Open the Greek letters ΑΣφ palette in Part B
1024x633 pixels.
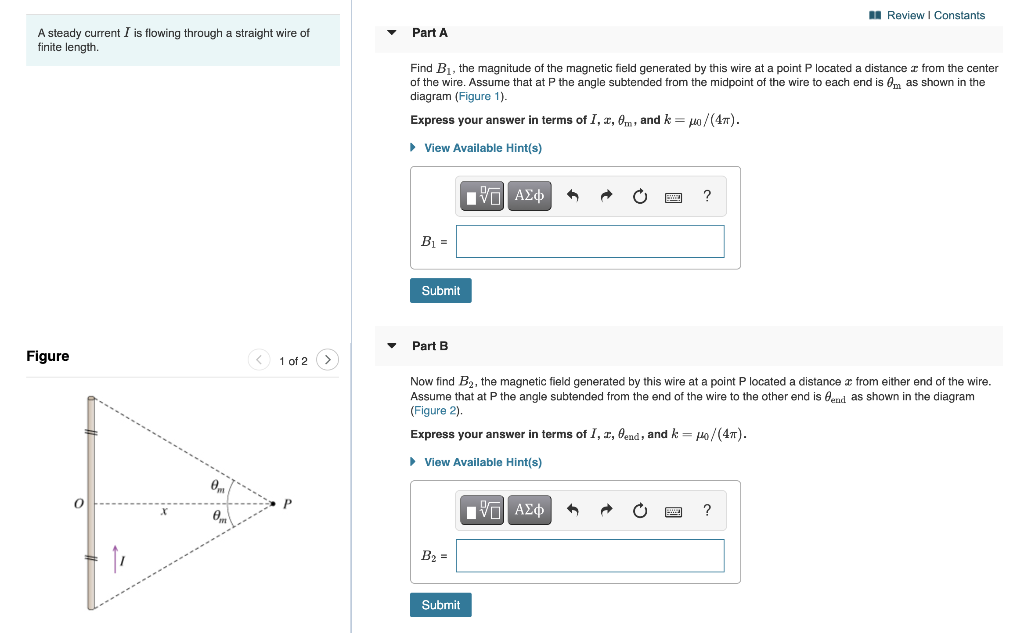(x=529, y=510)
